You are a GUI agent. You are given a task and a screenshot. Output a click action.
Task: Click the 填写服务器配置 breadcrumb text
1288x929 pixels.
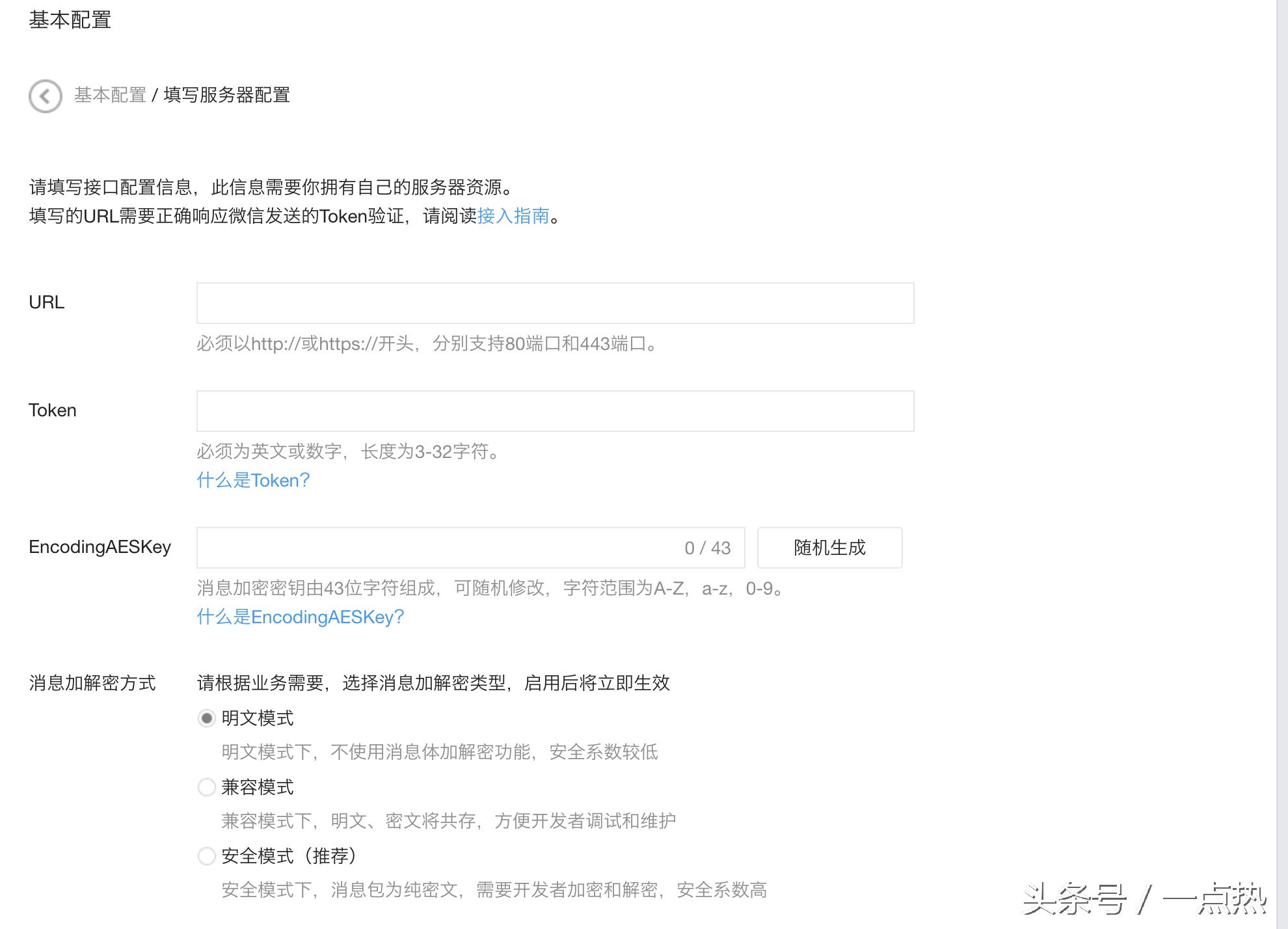point(226,95)
